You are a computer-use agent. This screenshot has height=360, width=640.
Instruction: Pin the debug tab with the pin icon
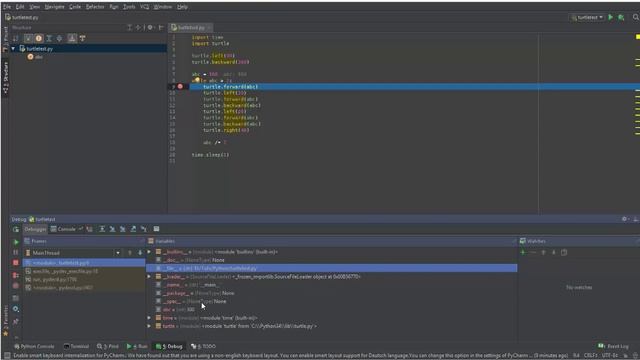click(16, 322)
